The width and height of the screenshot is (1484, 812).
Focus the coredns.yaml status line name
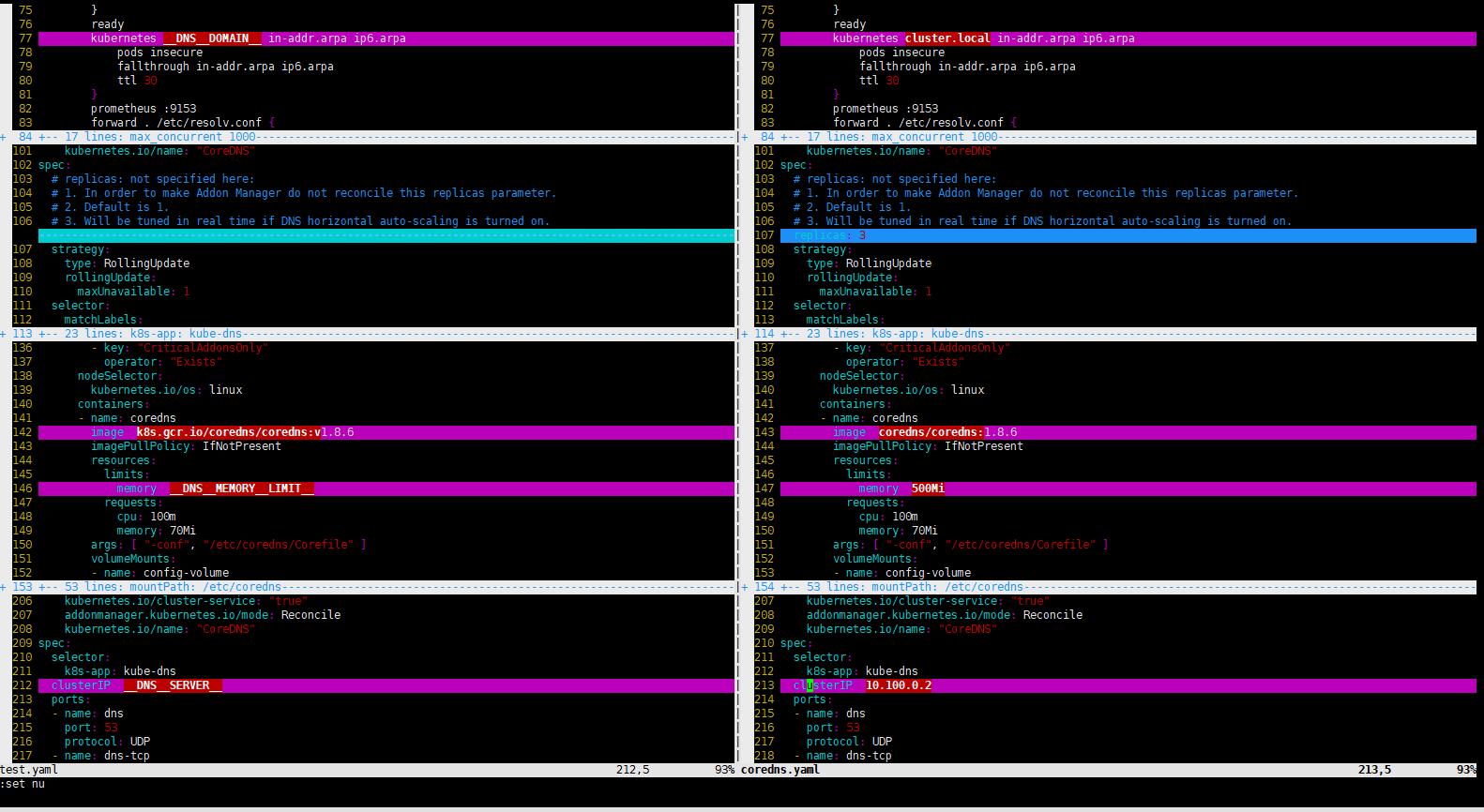780,770
